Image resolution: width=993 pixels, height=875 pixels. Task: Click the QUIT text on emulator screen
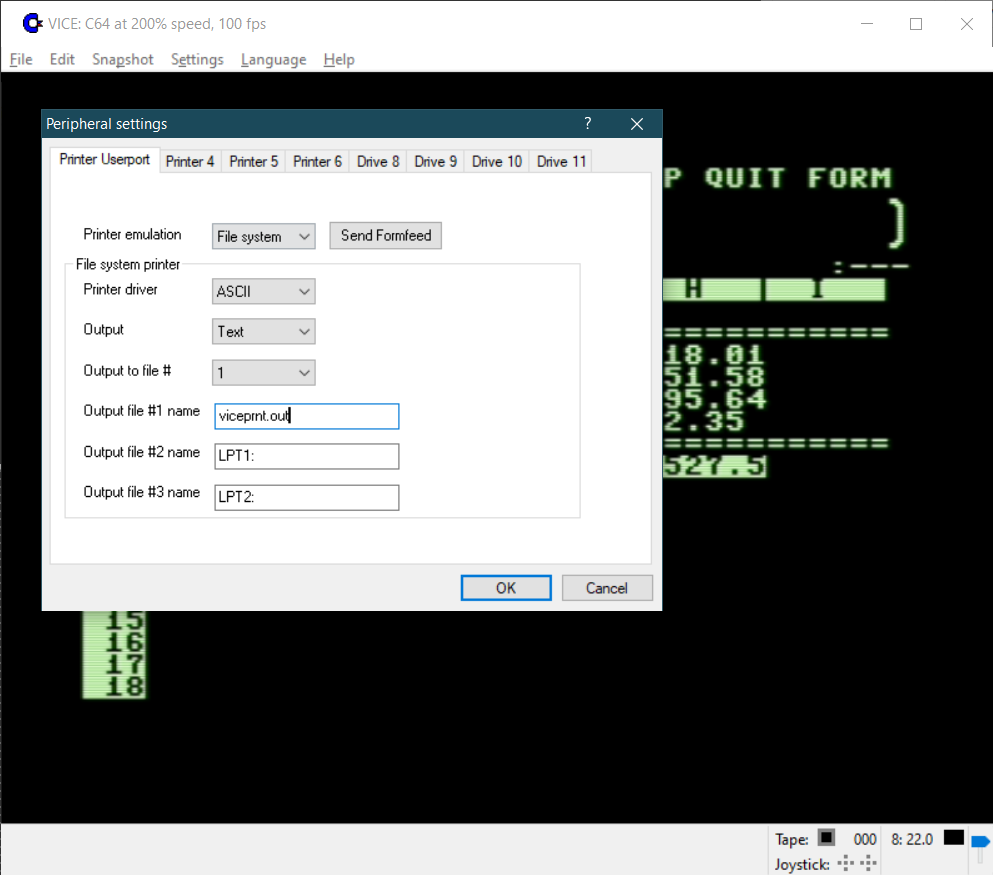[745, 178]
